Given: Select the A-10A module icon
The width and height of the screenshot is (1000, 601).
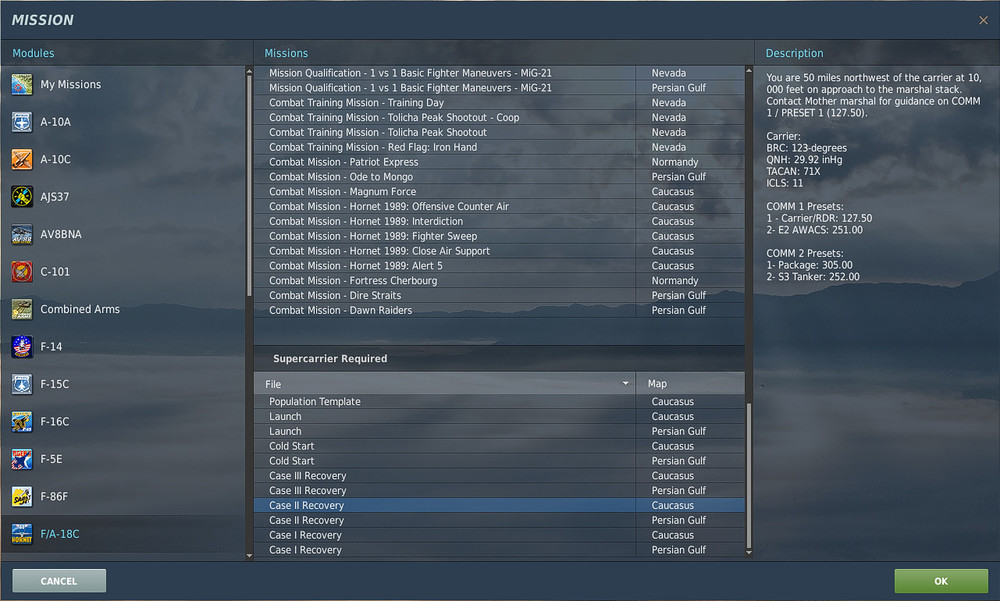Looking at the screenshot, I should coord(22,122).
